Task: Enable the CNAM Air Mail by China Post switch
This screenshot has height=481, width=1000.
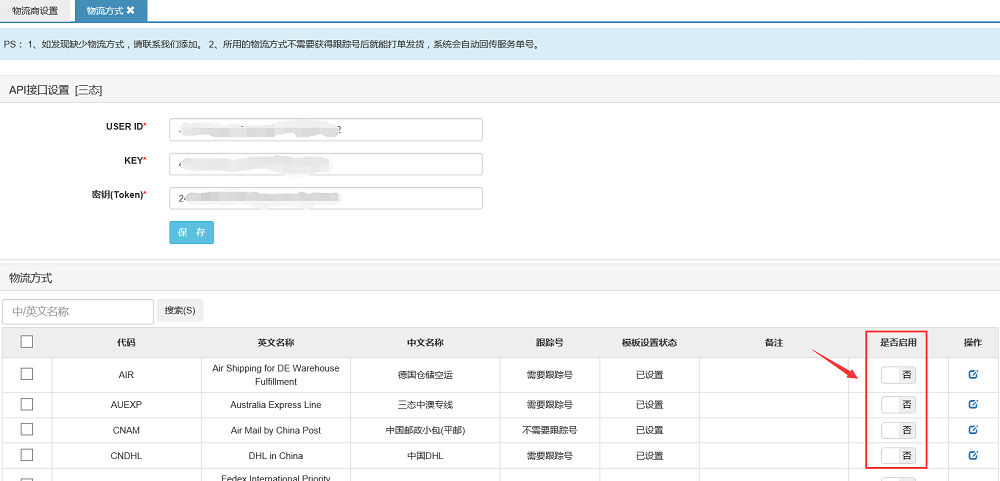Action: click(897, 430)
